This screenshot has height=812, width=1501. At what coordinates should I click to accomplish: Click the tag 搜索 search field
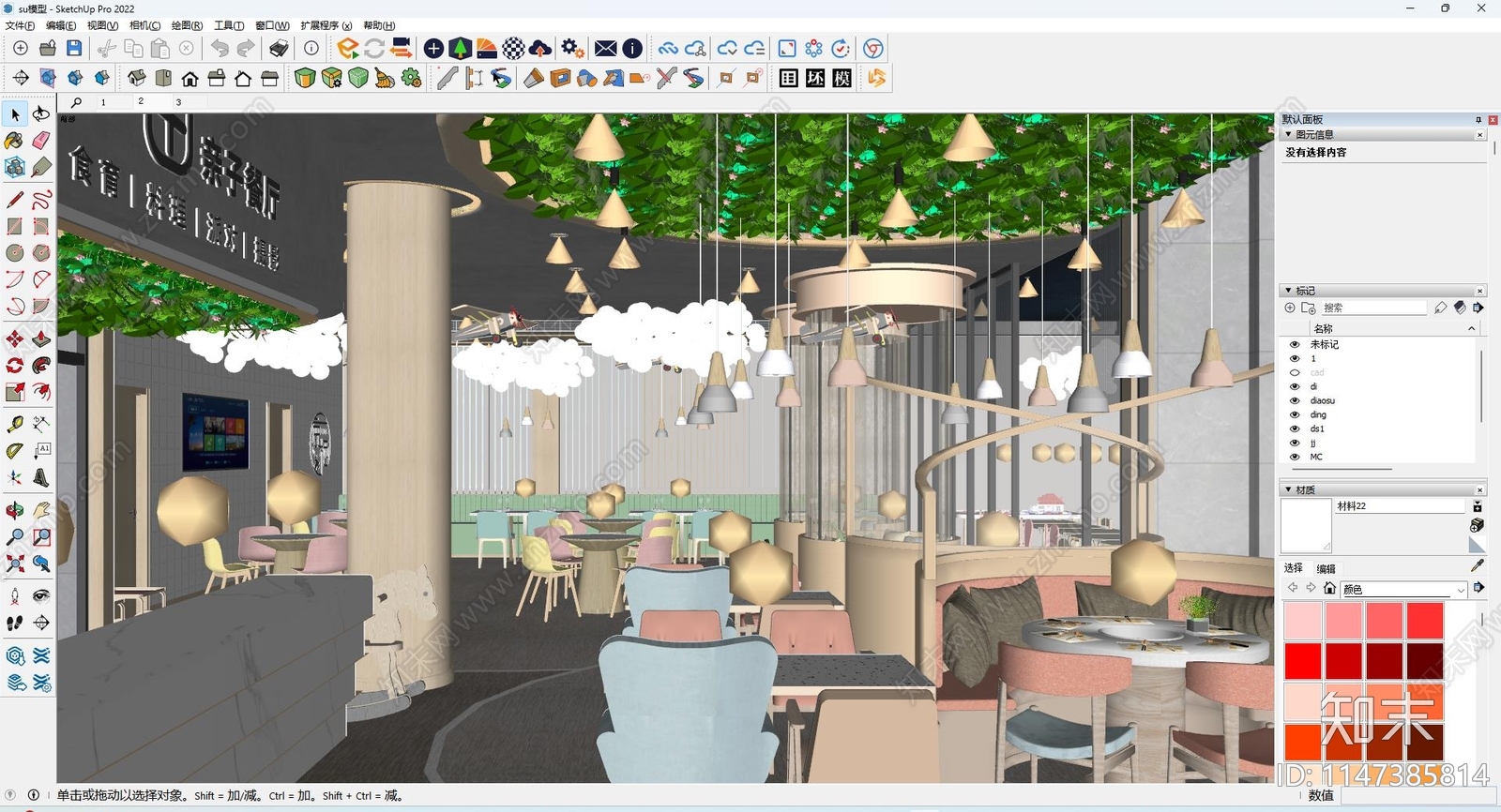[1373, 308]
